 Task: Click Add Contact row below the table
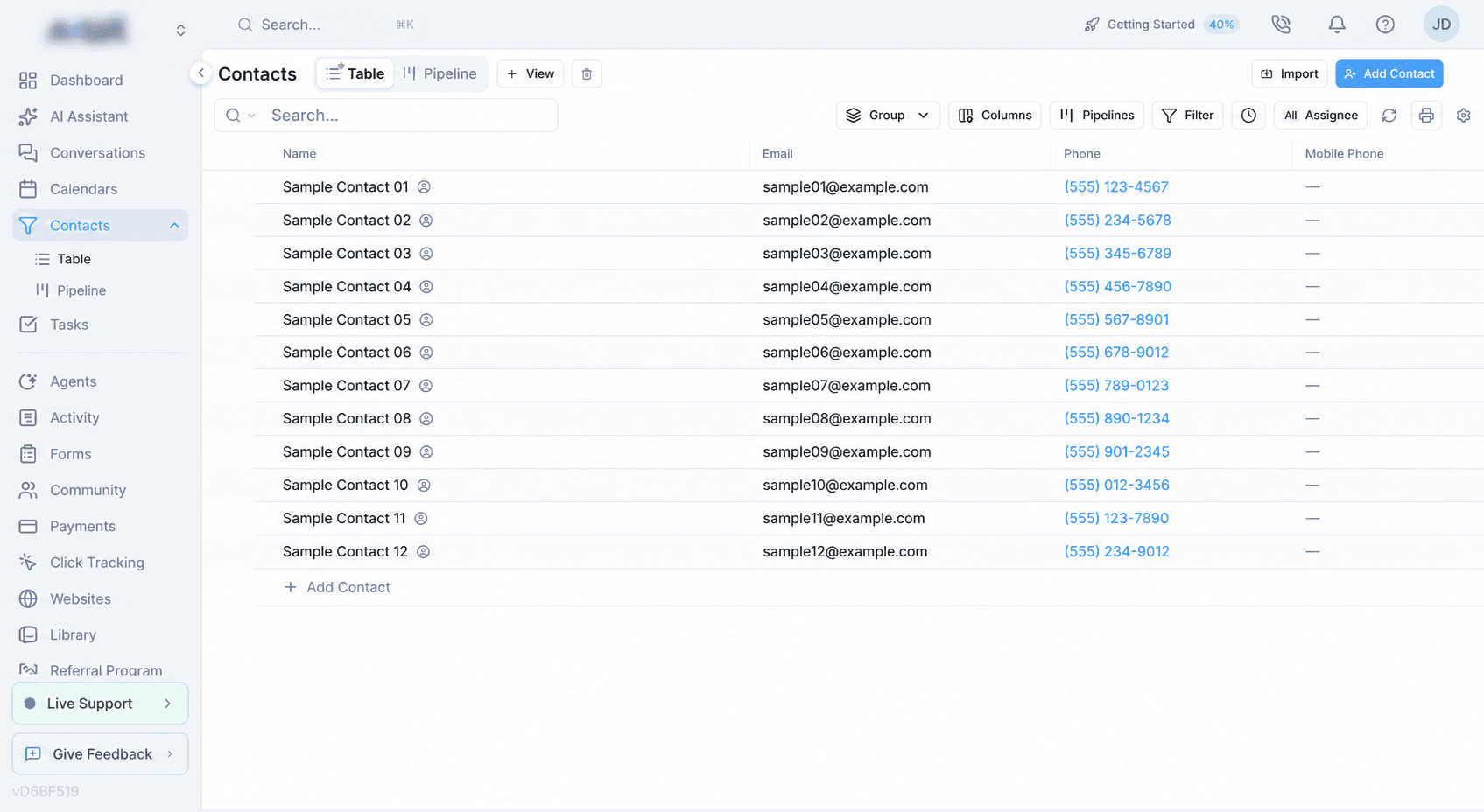pyautogui.click(x=338, y=588)
